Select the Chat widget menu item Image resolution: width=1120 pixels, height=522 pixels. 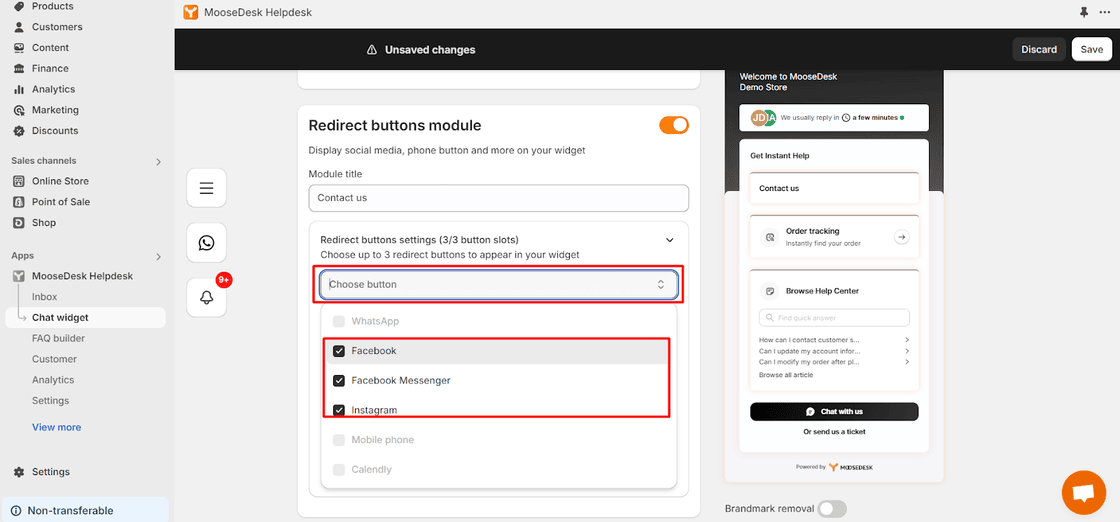(86, 318)
